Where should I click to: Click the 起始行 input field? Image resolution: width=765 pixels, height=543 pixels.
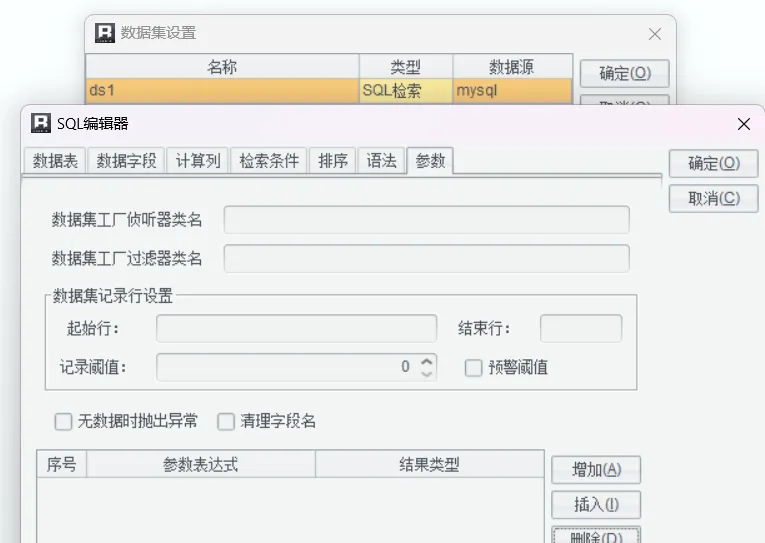296,328
